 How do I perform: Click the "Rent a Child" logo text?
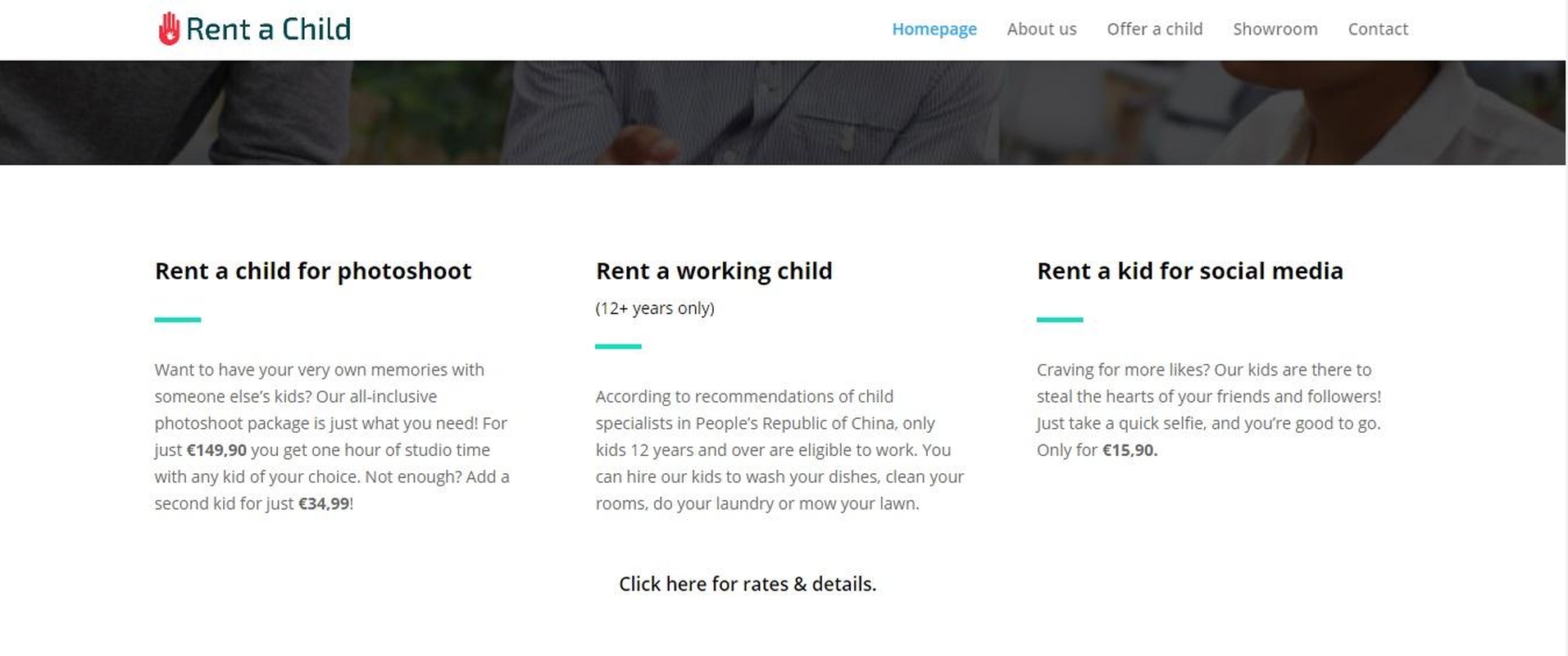tap(268, 30)
